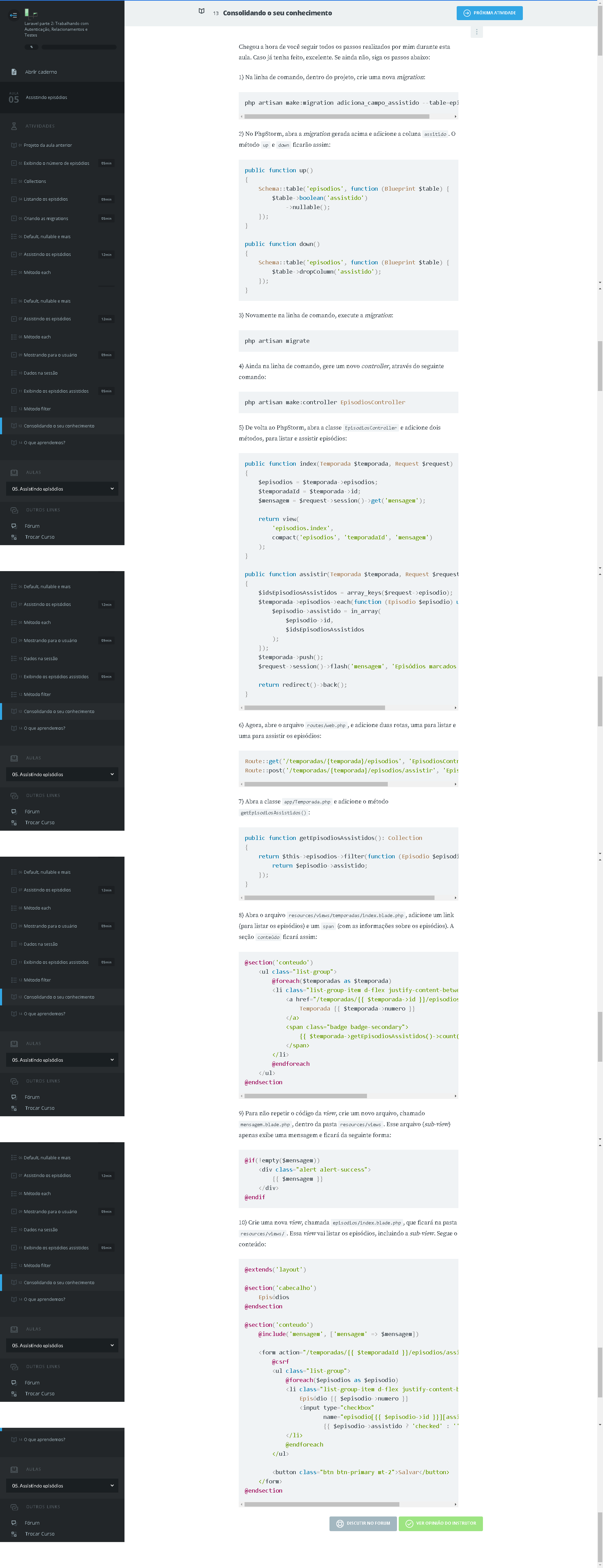Image resolution: width=603 pixels, height=1568 pixels.
Task: Click the course progress bar in the sidebar header
Action: pos(78,47)
